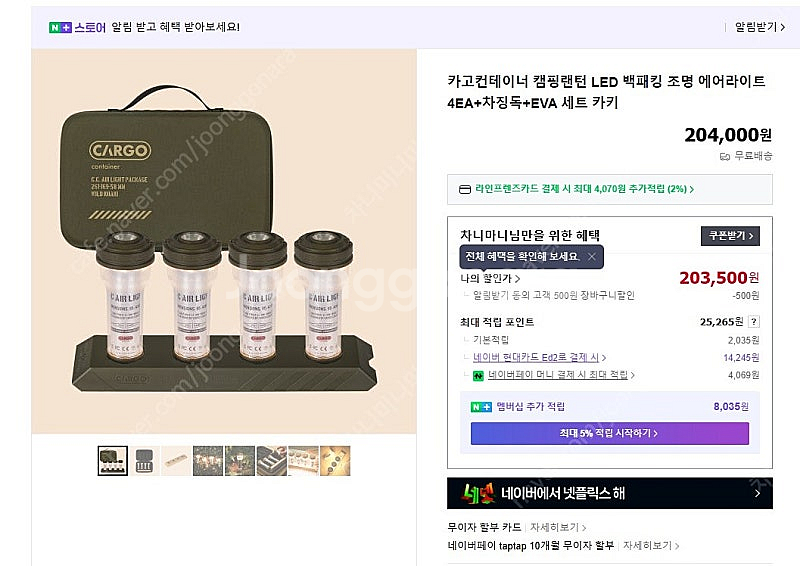Click the credit card icon in benefit banner
The height and width of the screenshot is (566, 800).
pyautogui.click(x=464, y=189)
